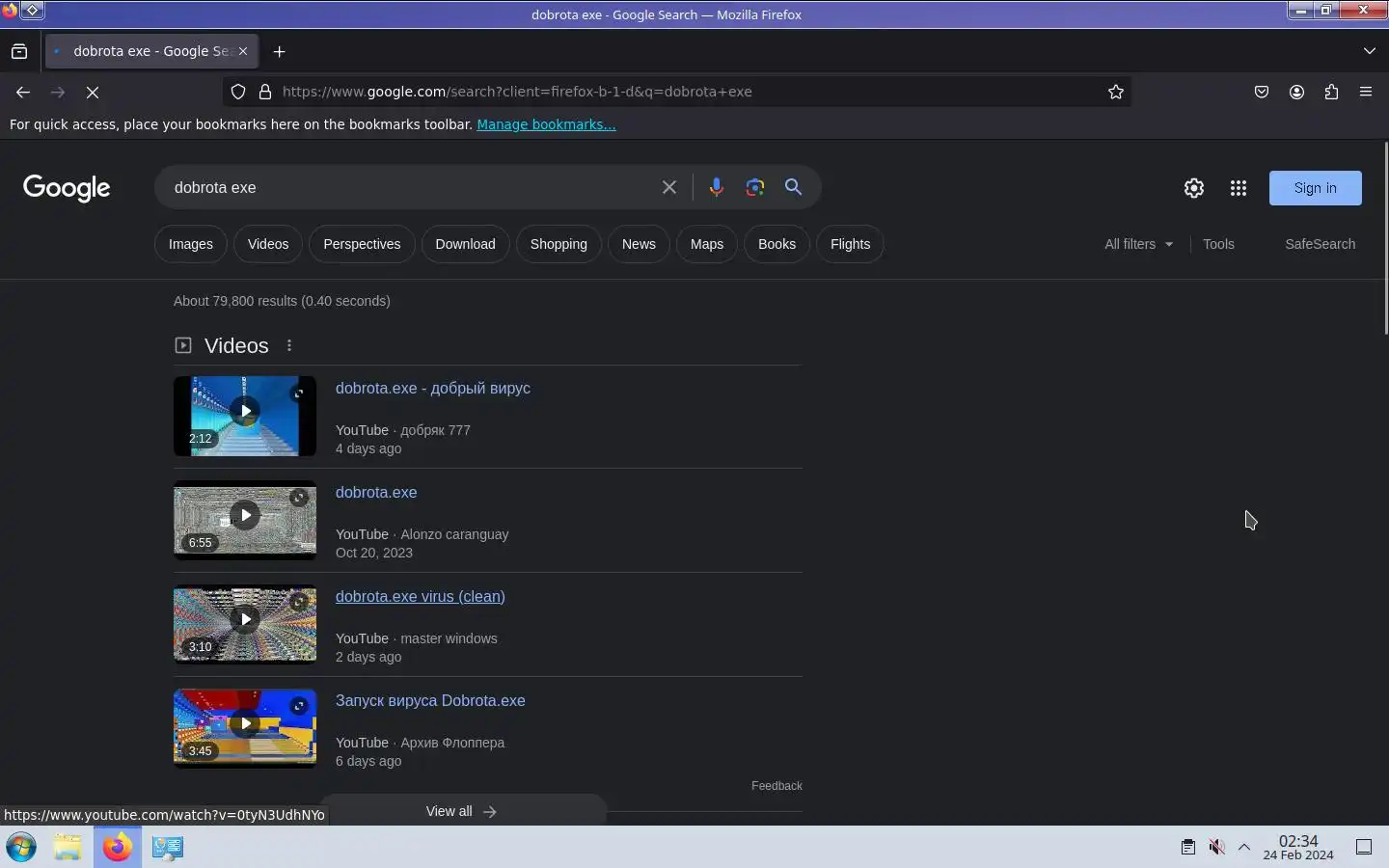This screenshot has width=1389, height=868.
Task: Open the search Tools options
Action: tap(1218, 244)
